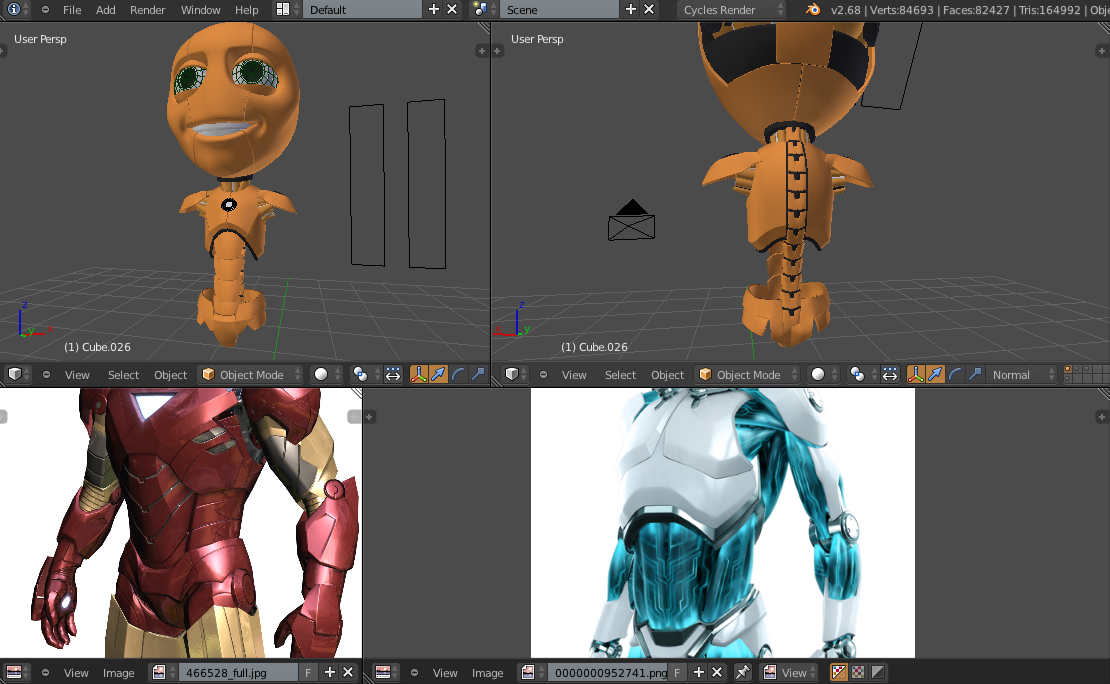Open Object Mode dropdown in left viewport
Image resolution: width=1110 pixels, height=684 pixels.
251,375
